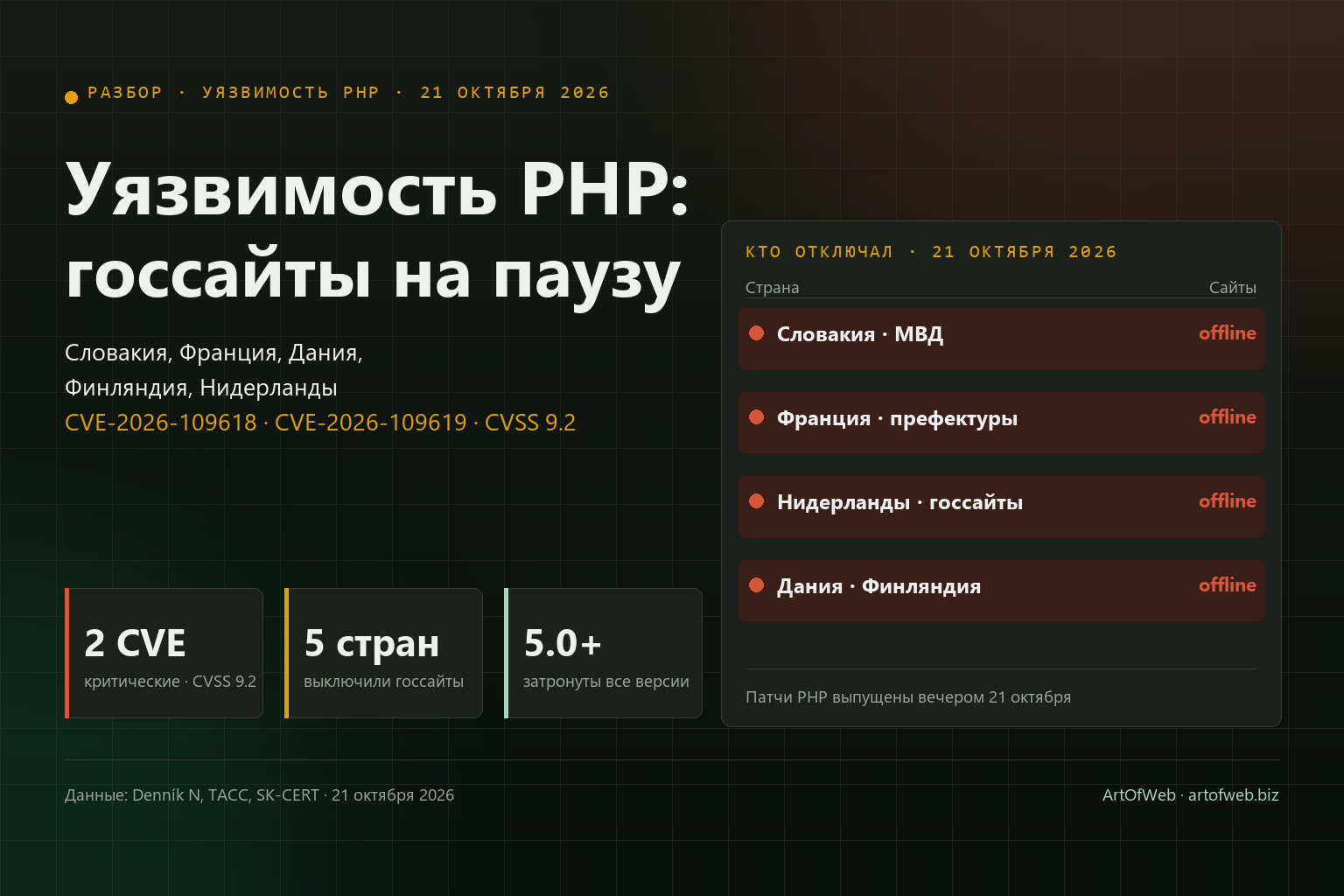The height and width of the screenshot is (896, 1344).
Task: Click offline status in Дания · Финляндия row
Action: click(1227, 584)
